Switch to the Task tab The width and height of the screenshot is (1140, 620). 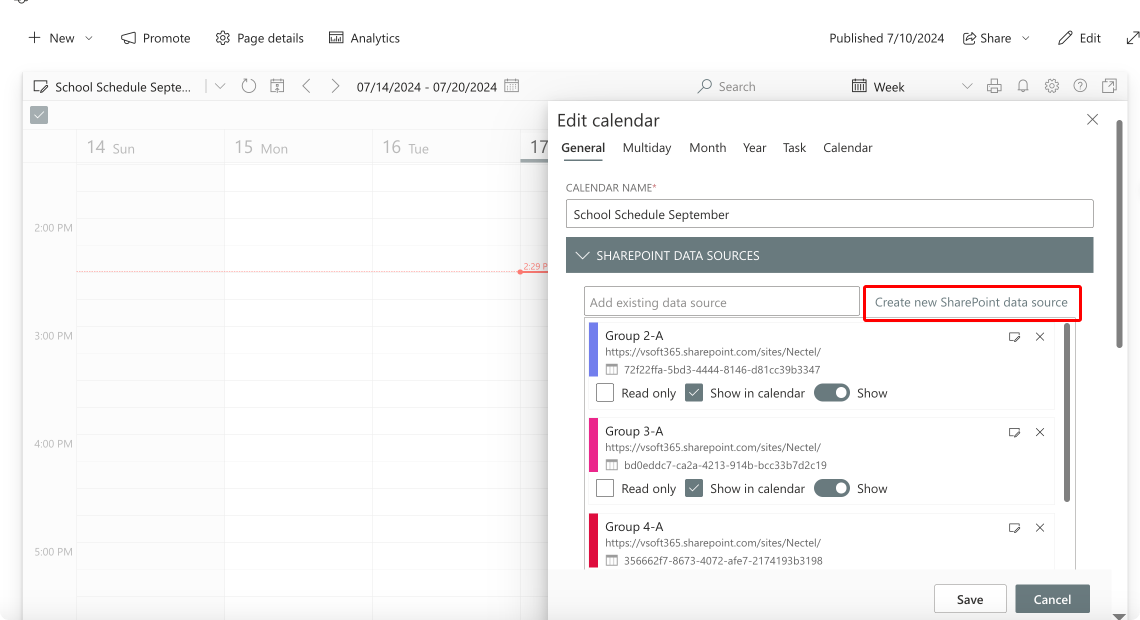(x=794, y=148)
